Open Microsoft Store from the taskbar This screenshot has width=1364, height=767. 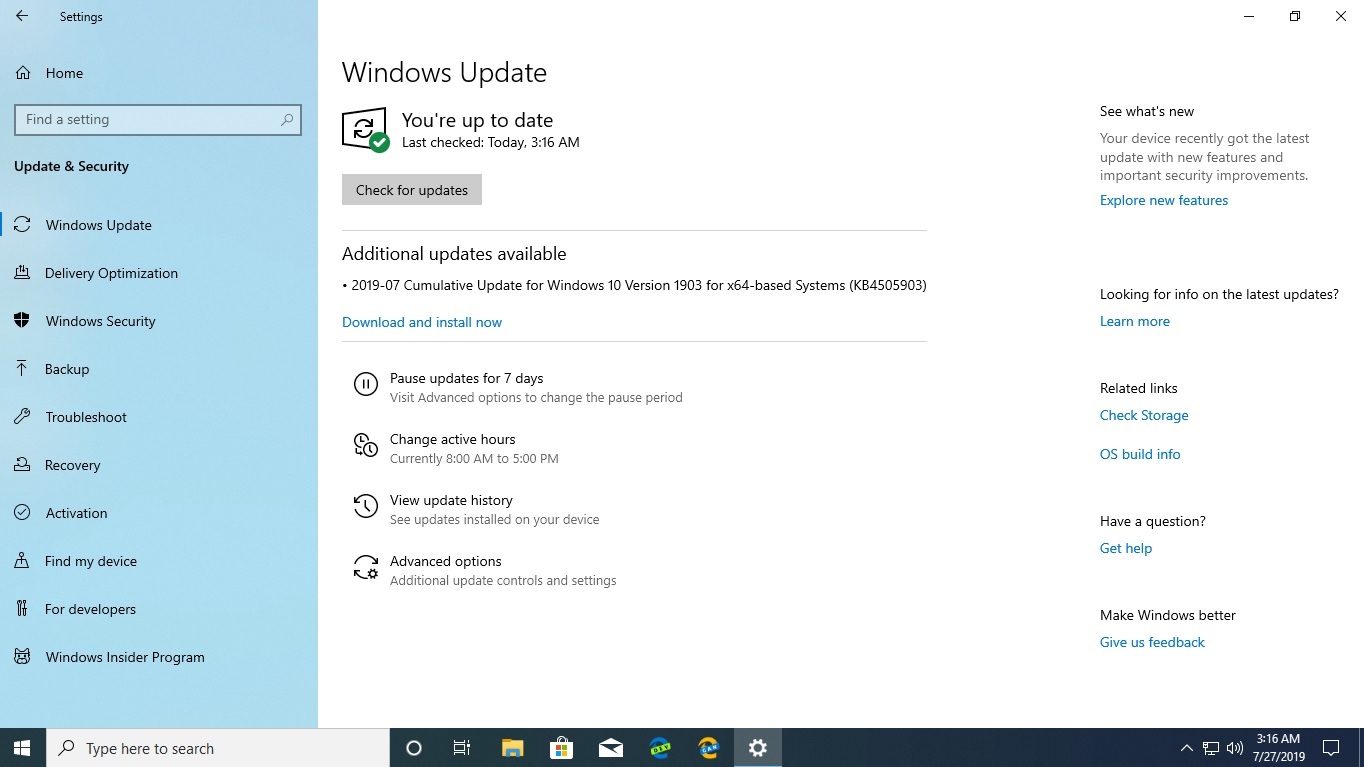click(561, 748)
